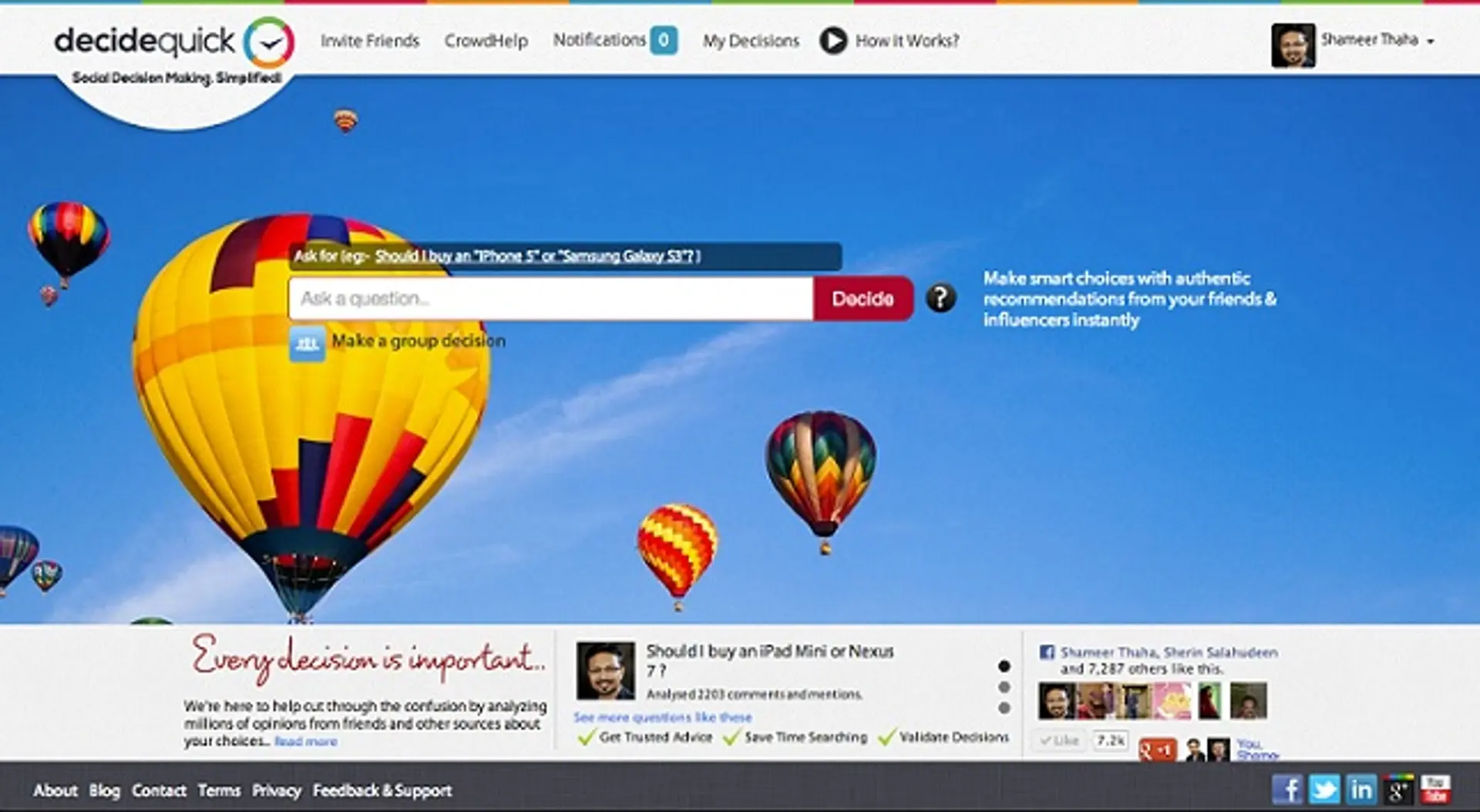Viewport: 1480px width, 812px height.
Task: Open Invite Friends page
Action: 370,41
